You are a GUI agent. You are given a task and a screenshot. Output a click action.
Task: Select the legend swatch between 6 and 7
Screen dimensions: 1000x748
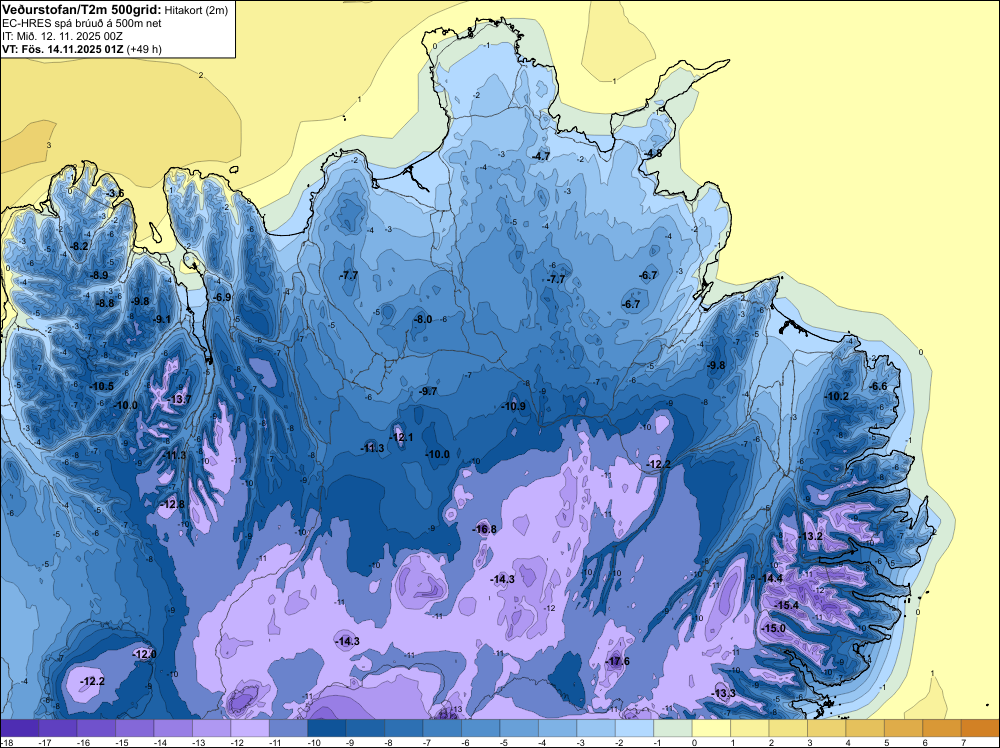942,728
